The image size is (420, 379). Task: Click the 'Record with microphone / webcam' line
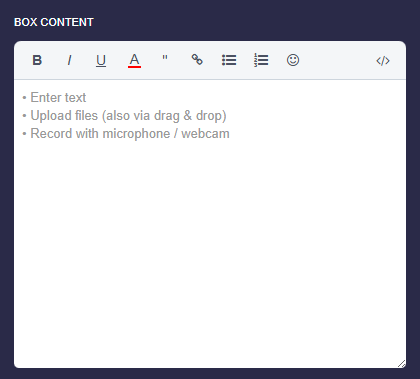coord(126,134)
